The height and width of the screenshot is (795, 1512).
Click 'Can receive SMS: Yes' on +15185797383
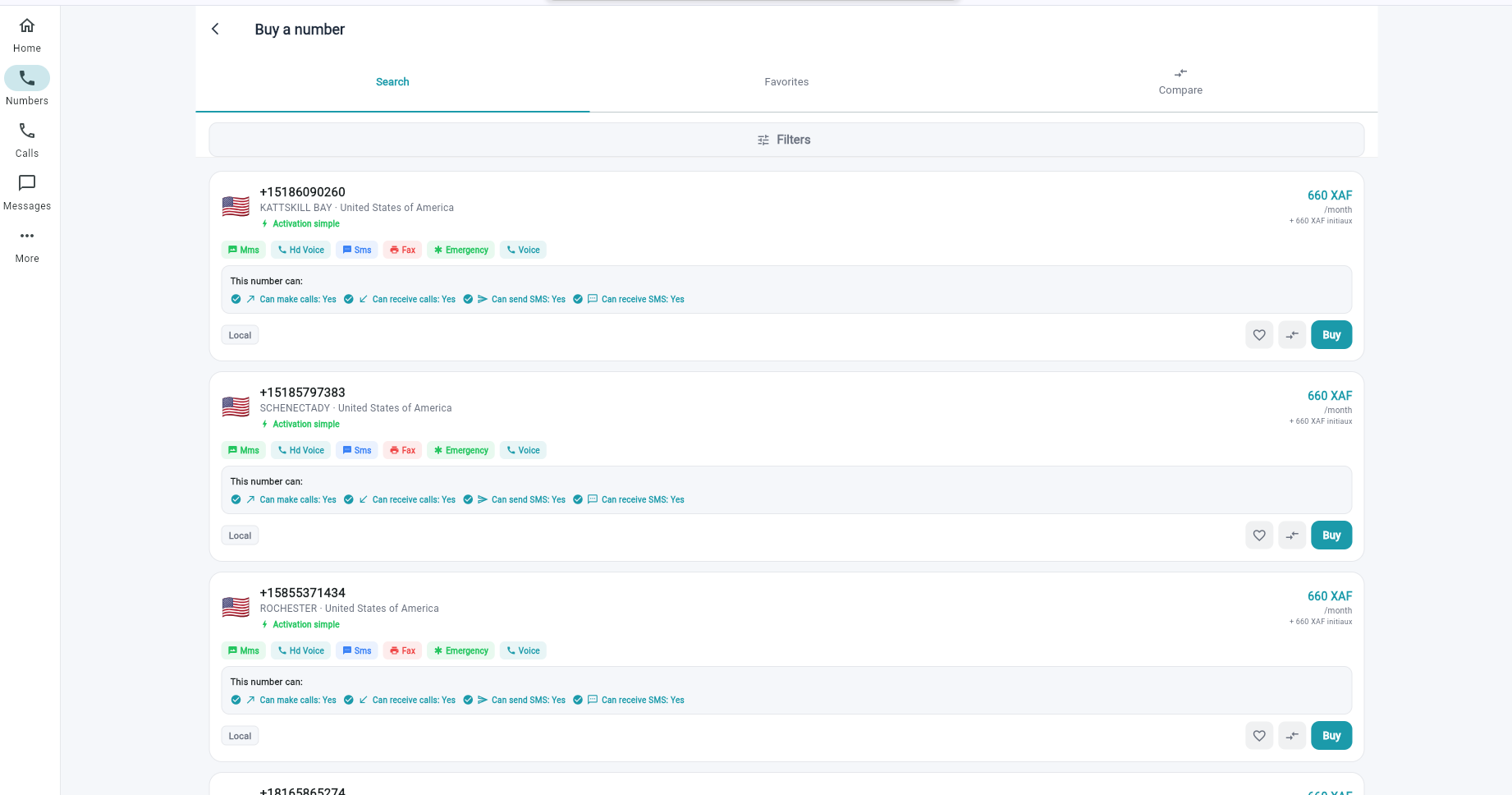pos(643,499)
